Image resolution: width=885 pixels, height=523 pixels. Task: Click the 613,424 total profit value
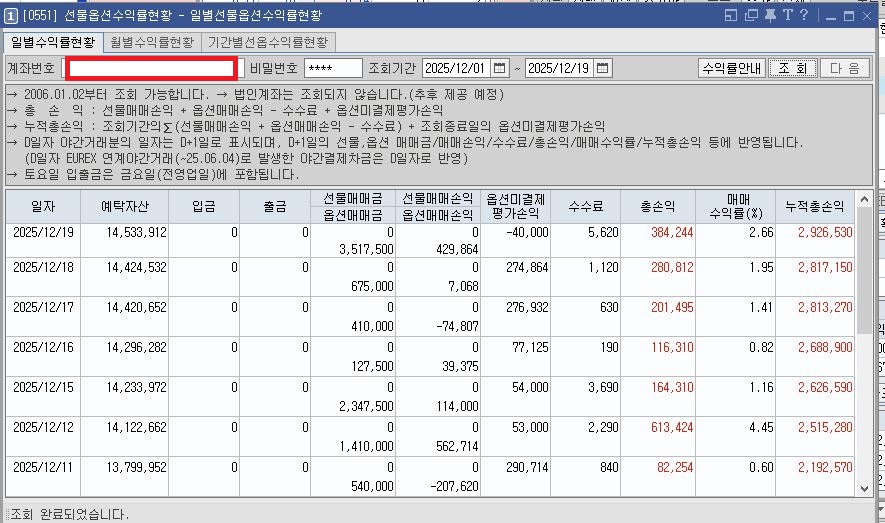click(x=672, y=428)
